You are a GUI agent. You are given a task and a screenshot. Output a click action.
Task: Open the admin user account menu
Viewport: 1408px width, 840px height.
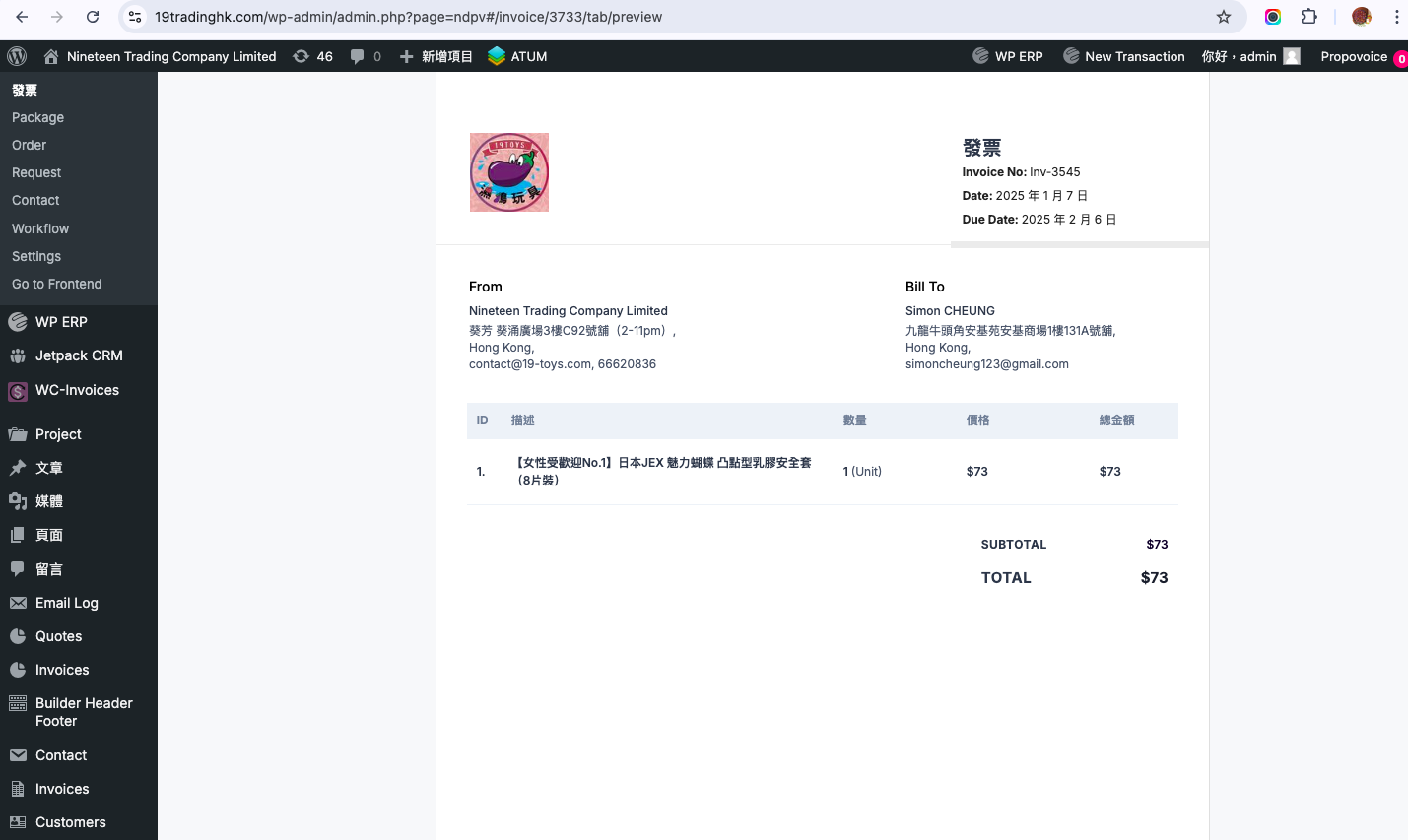click(x=1250, y=56)
